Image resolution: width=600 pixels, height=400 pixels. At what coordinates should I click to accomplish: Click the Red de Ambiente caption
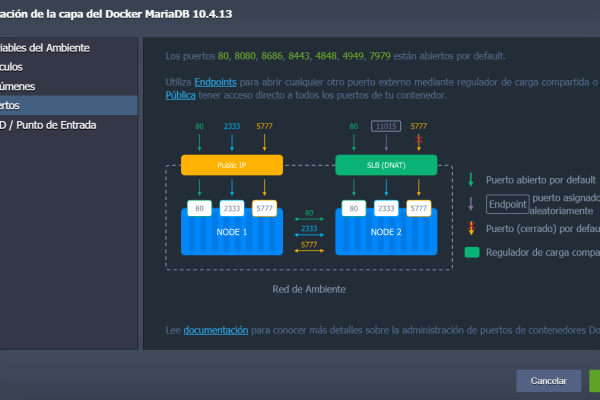[309, 289]
